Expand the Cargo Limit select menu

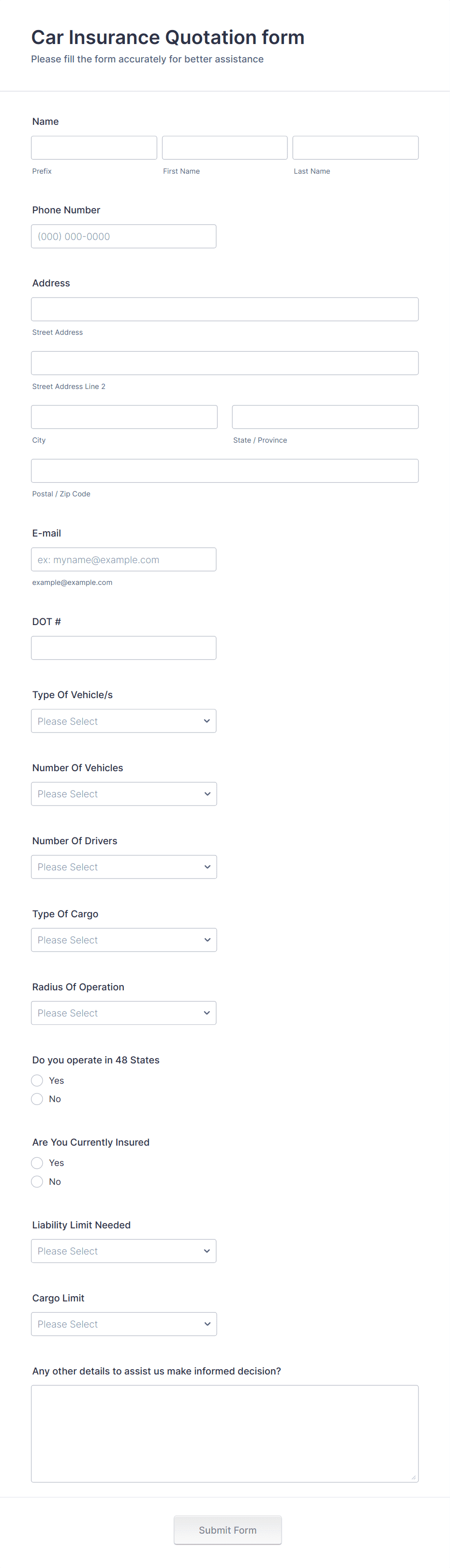[x=123, y=1324]
